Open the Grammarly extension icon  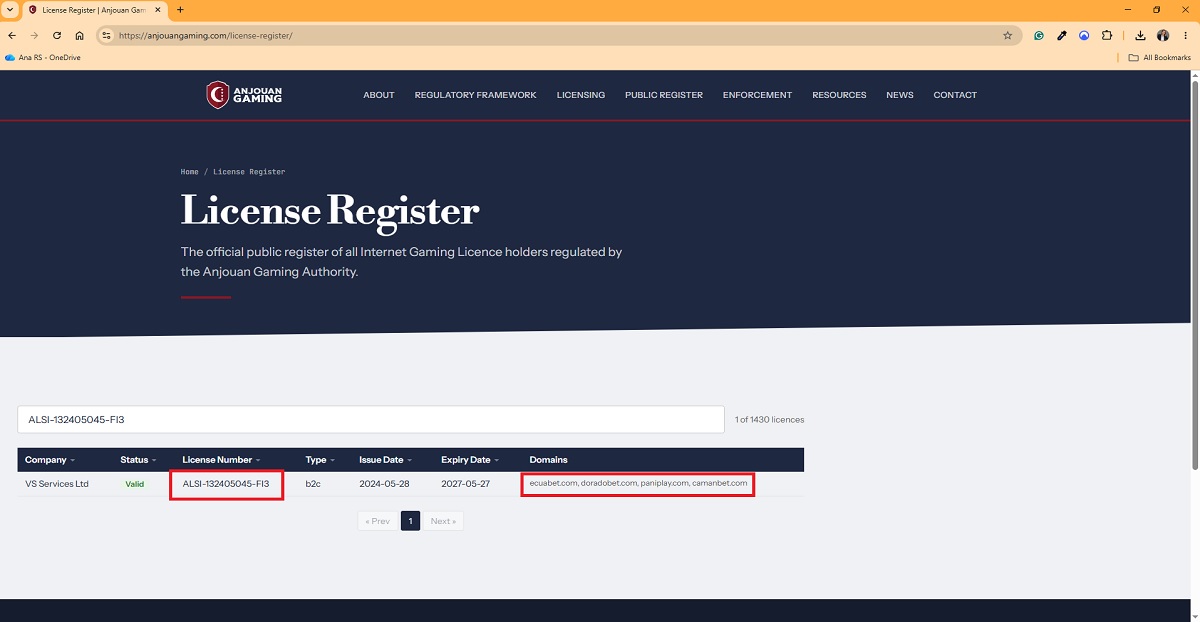(x=1039, y=35)
